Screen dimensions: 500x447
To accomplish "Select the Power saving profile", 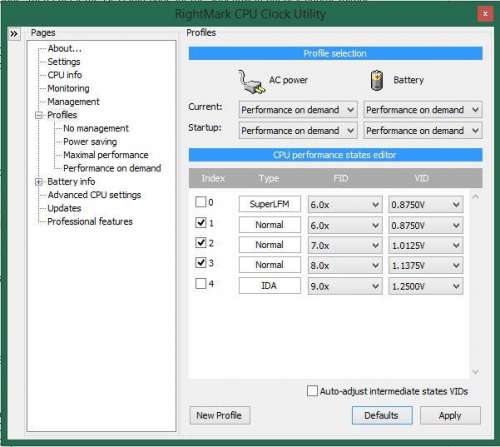I will [x=90, y=142].
